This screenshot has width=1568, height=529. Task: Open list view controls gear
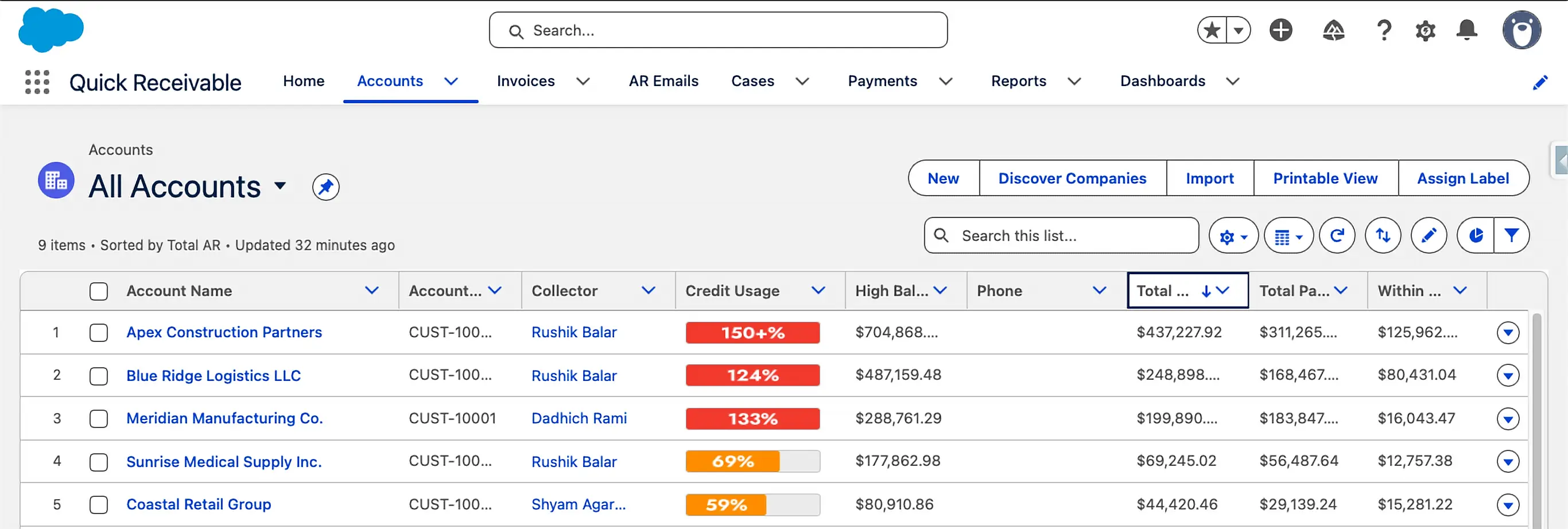[1233, 236]
